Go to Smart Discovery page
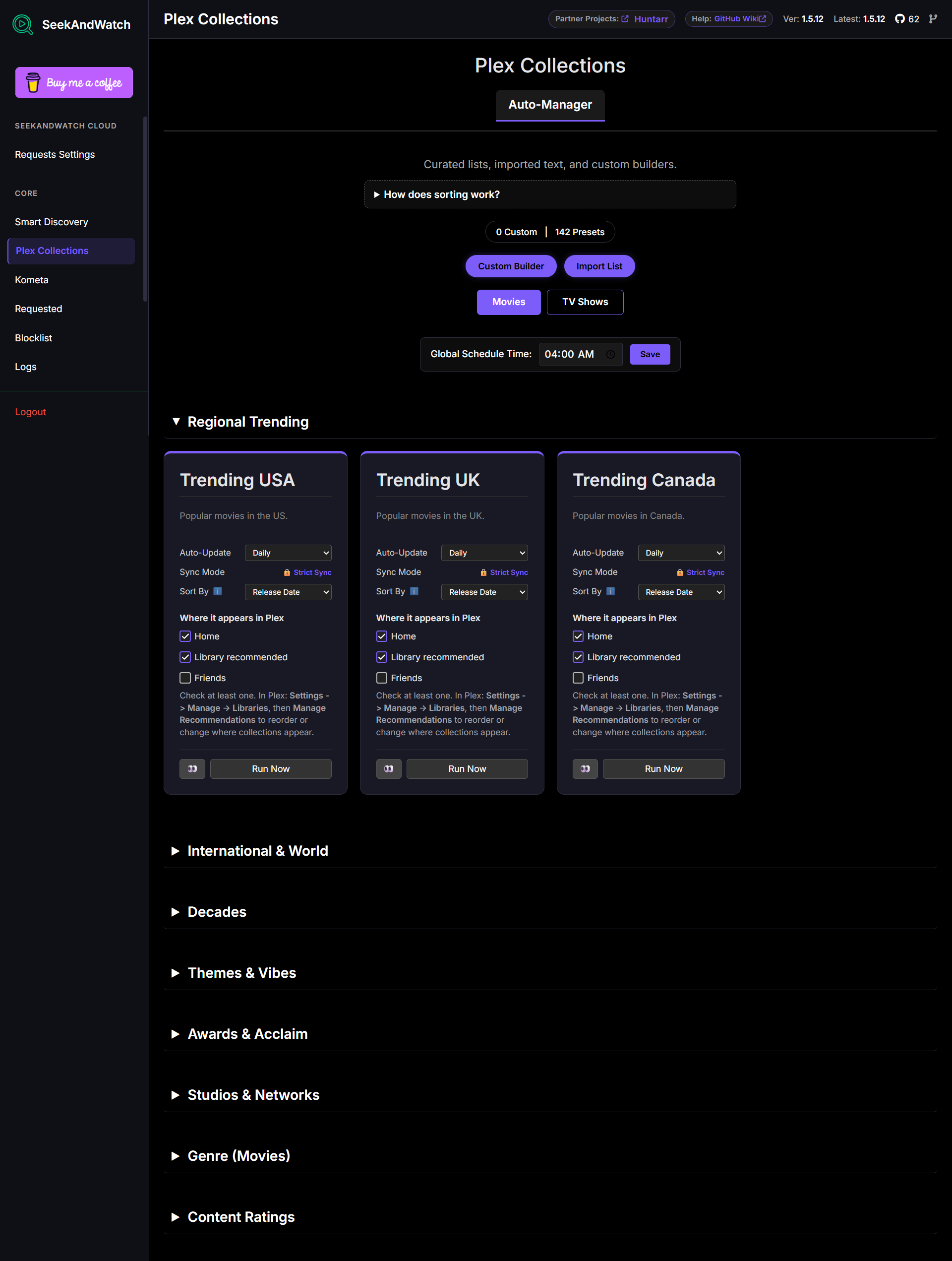This screenshot has height=1261, width=952. point(71,222)
